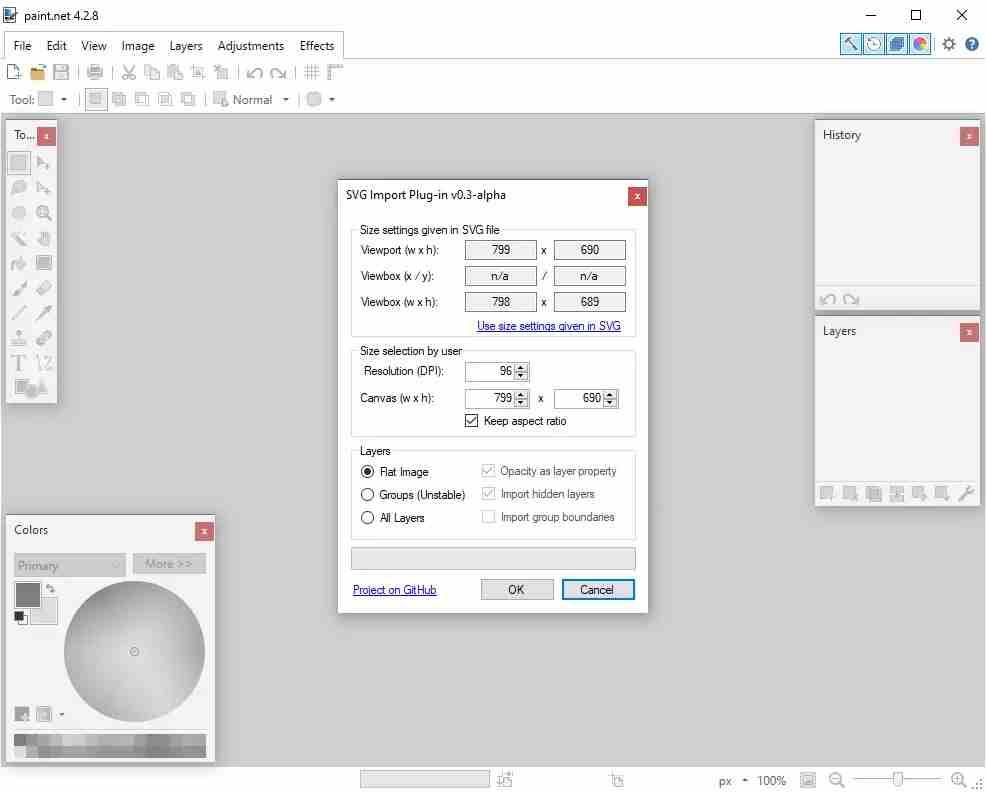Select Groups (Unstable) radio button
Screen dimensions: 986x793
[x=367, y=495]
